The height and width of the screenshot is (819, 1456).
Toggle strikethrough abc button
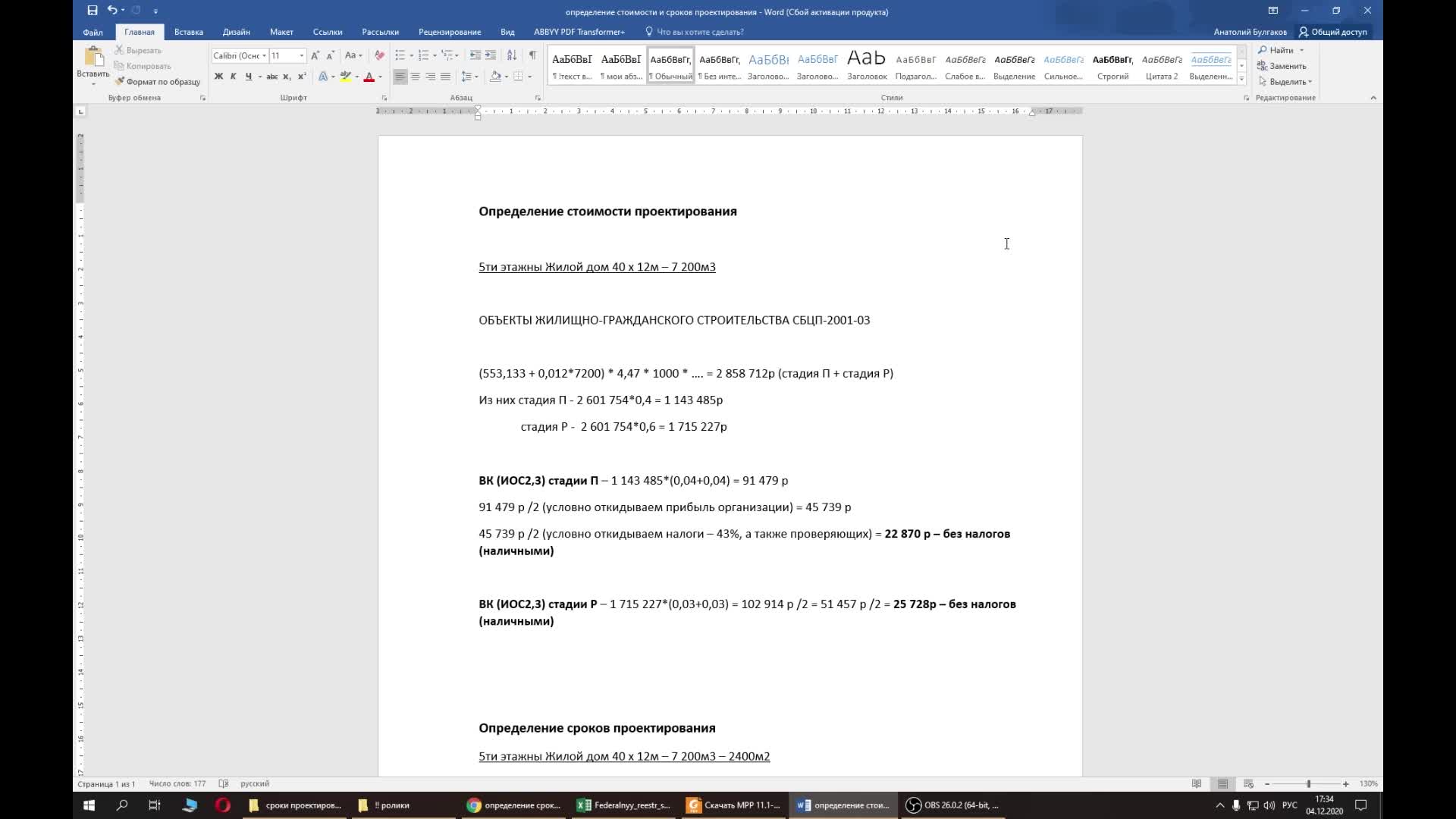point(271,77)
